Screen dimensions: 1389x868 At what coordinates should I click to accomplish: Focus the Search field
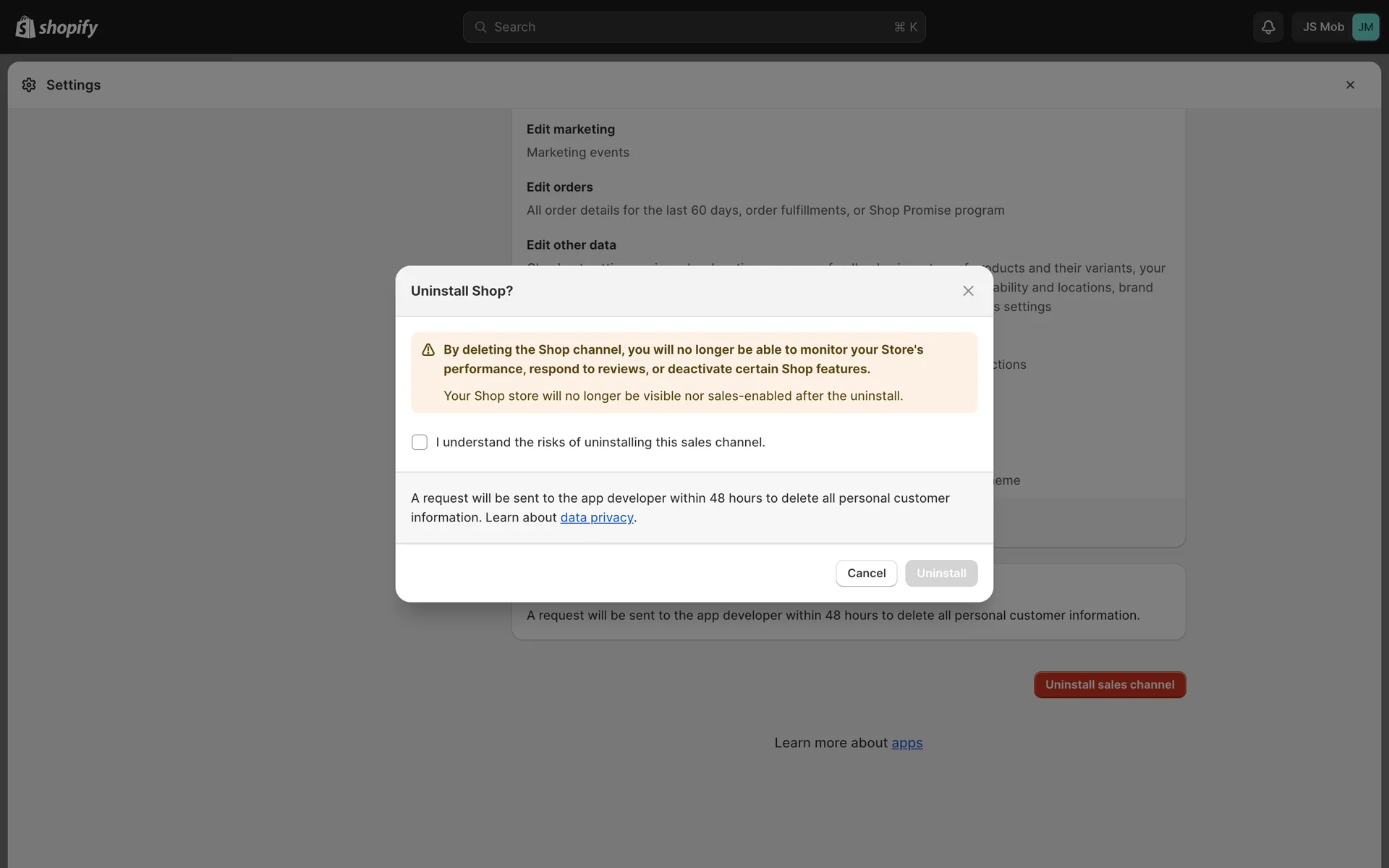(x=680, y=27)
